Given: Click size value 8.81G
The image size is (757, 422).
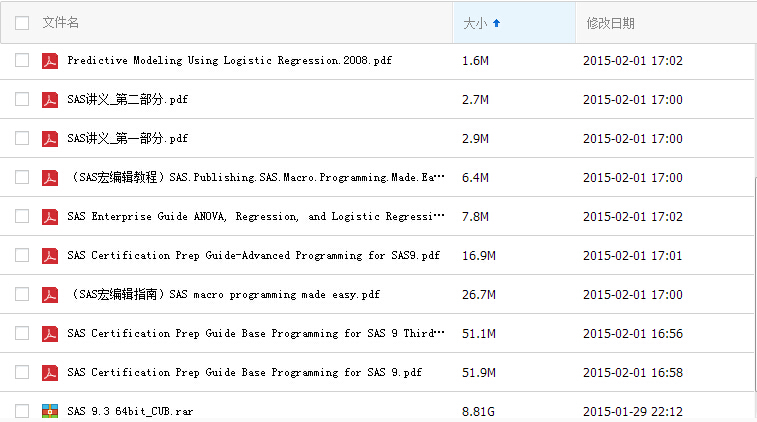Looking at the screenshot, I should coord(478,412).
